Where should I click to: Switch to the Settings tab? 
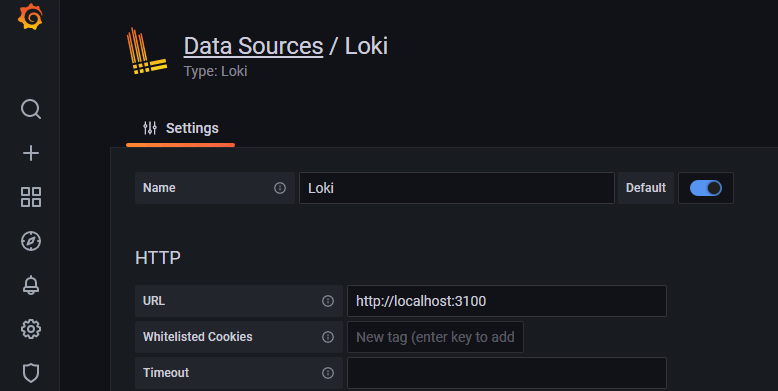tap(181, 129)
